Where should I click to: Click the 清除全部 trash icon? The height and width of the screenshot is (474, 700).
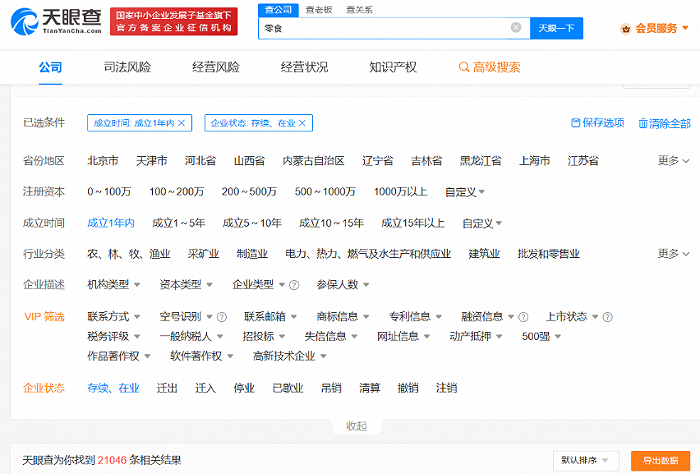pyautogui.click(x=643, y=123)
